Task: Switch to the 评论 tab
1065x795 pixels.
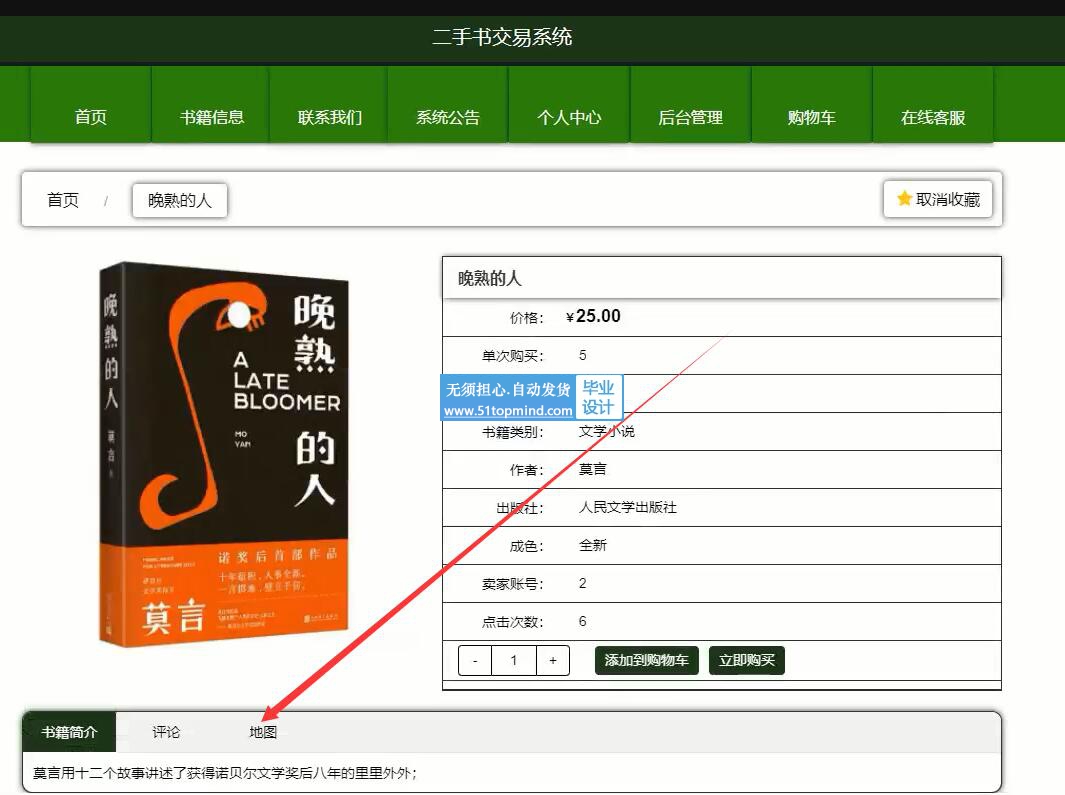Action: pos(166,732)
